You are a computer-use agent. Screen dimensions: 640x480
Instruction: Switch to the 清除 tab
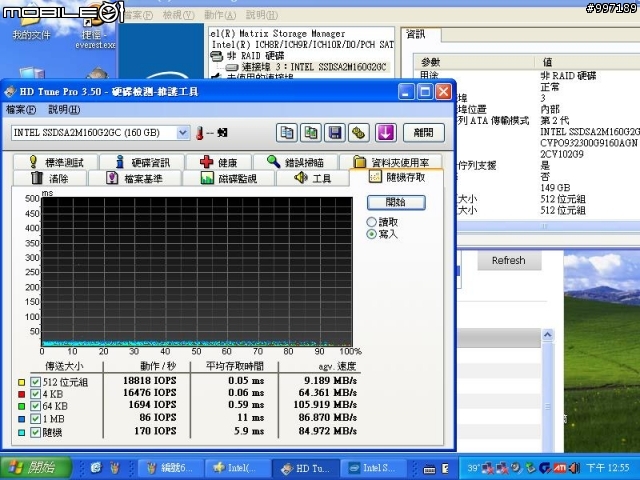point(50,178)
